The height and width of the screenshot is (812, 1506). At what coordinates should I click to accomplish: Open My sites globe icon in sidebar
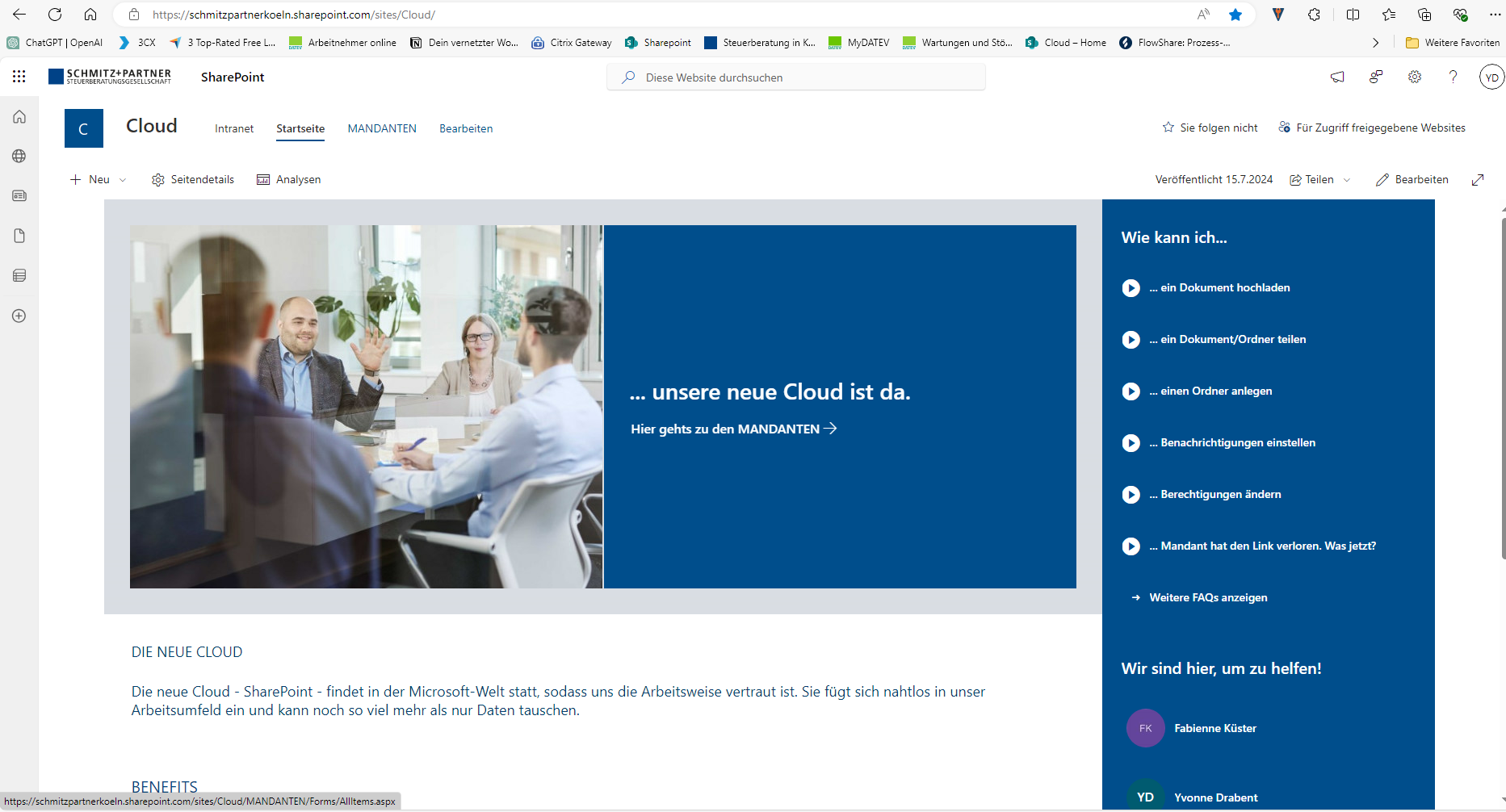tap(19, 156)
